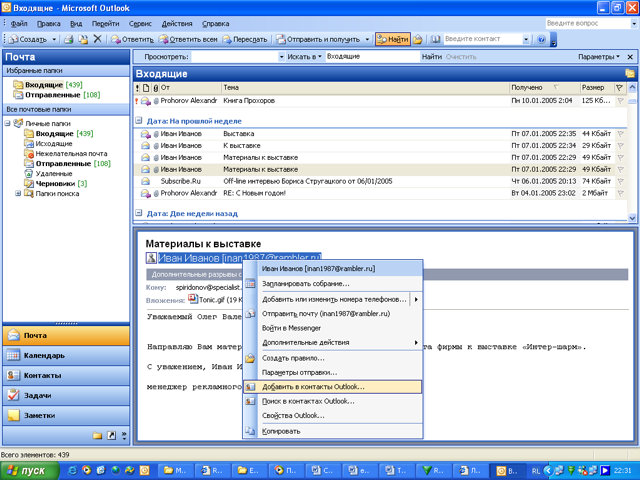640x480 pixels.
Task: Click the Shortcuts icon in navigation bottom
Action: tap(111, 436)
